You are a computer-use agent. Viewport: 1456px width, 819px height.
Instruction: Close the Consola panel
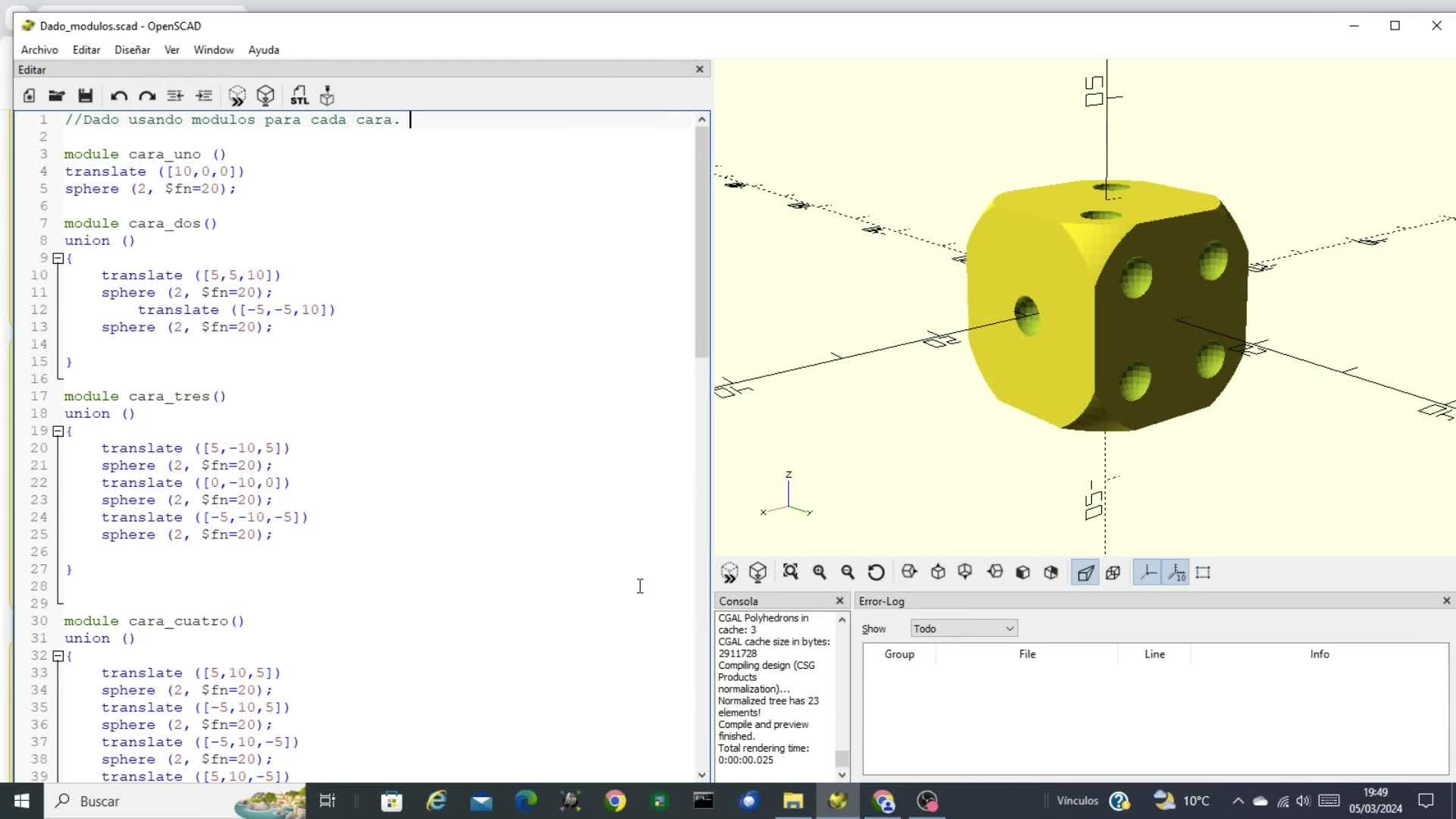tap(839, 601)
